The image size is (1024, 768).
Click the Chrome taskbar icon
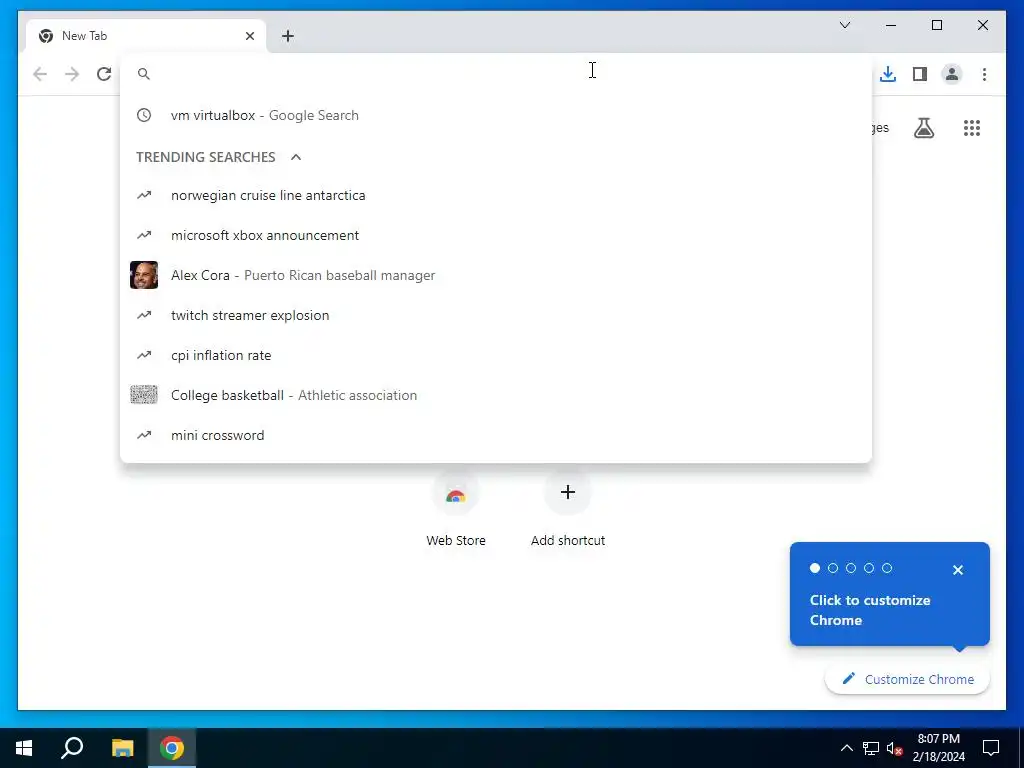[172, 748]
